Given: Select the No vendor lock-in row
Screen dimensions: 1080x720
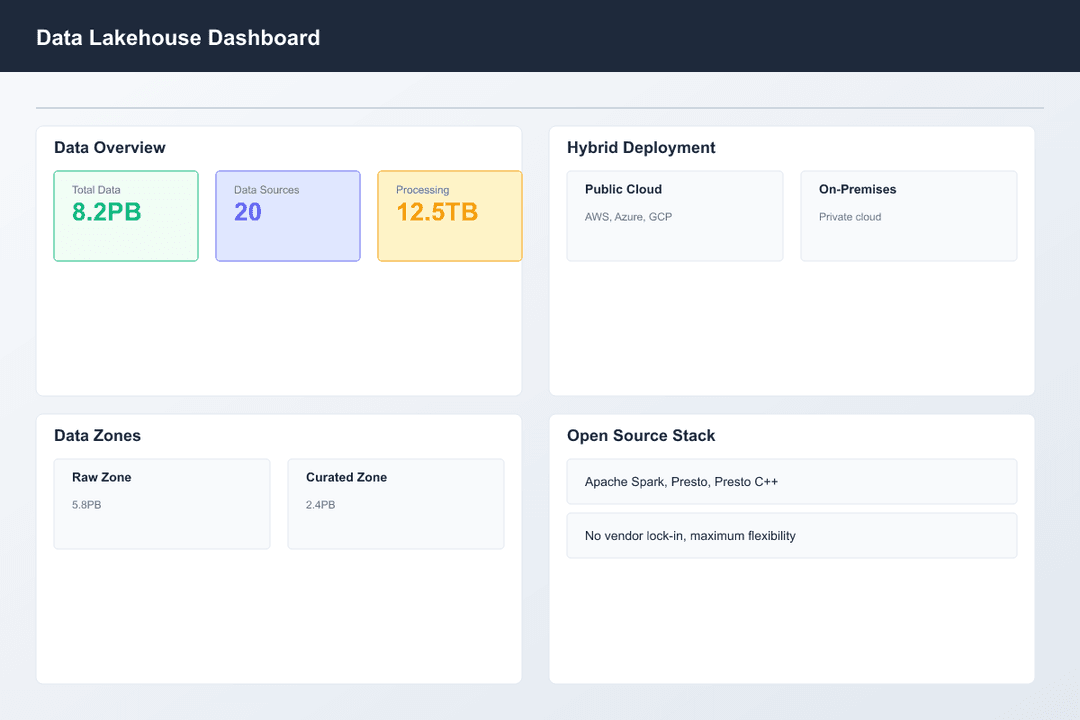Looking at the screenshot, I should (x=791, y=536).
